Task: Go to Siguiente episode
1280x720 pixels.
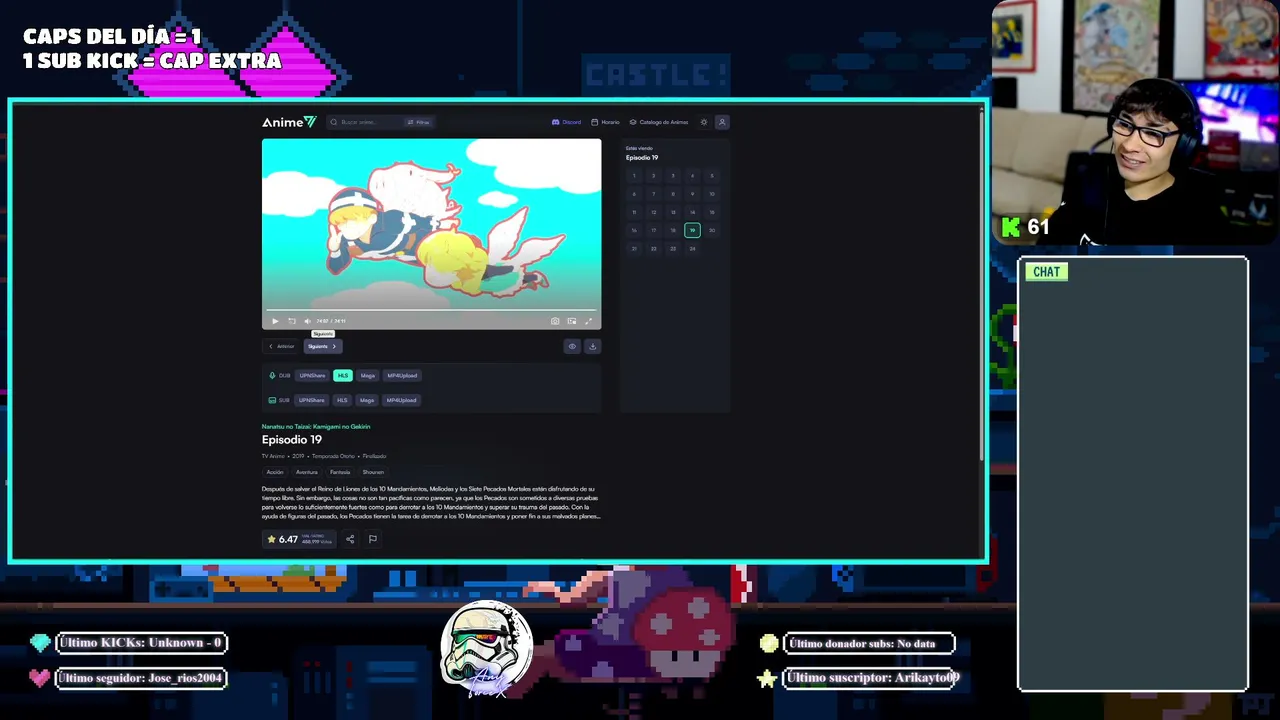Action: pyautogui.click(x=322, y=346)
